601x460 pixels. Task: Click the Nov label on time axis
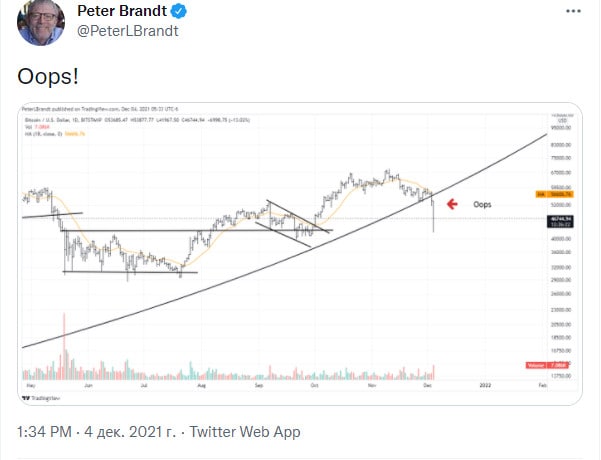(x=370, y=384)
